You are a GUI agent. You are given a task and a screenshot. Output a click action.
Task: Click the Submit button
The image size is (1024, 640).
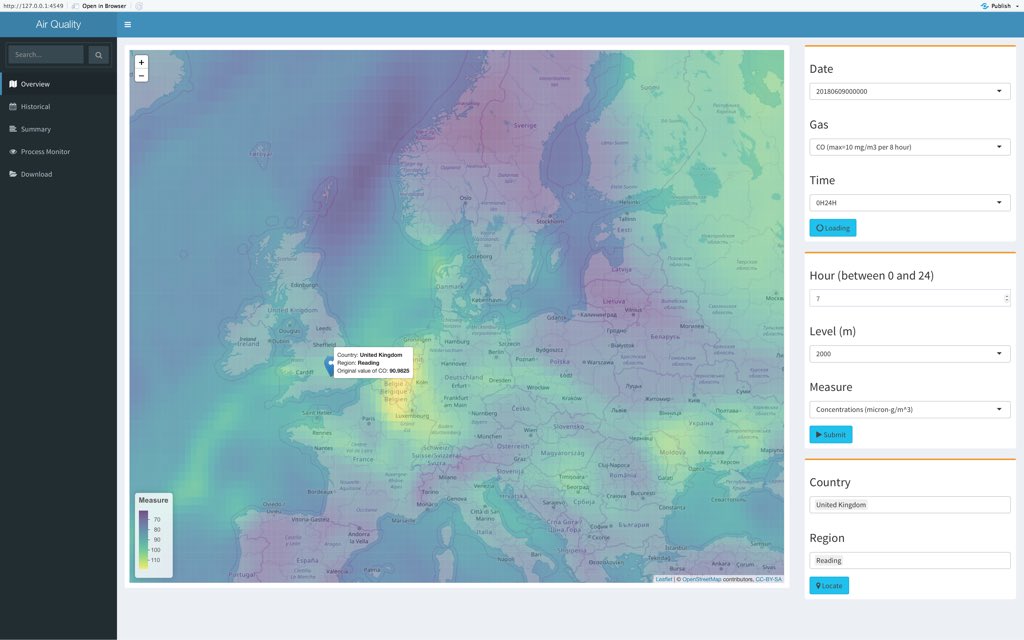[x=831, y=434]
